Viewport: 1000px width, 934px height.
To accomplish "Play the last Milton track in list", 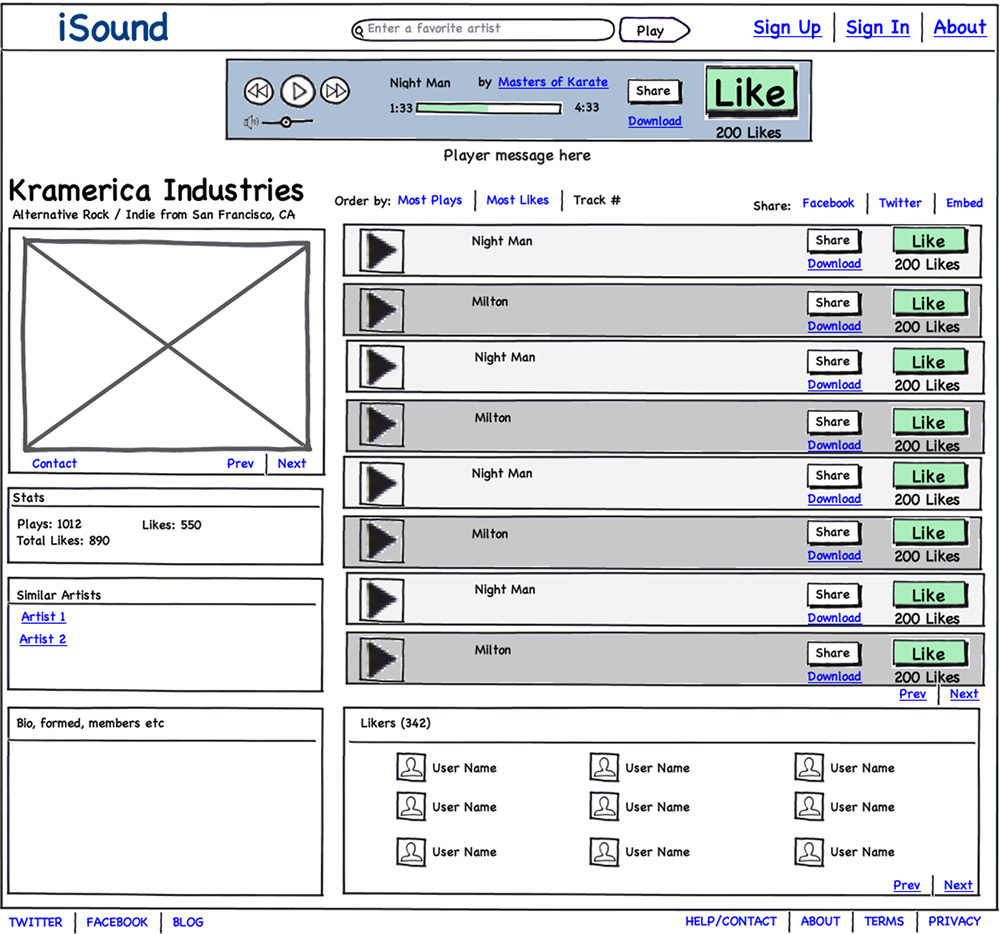I will click(x=382, y=660).
